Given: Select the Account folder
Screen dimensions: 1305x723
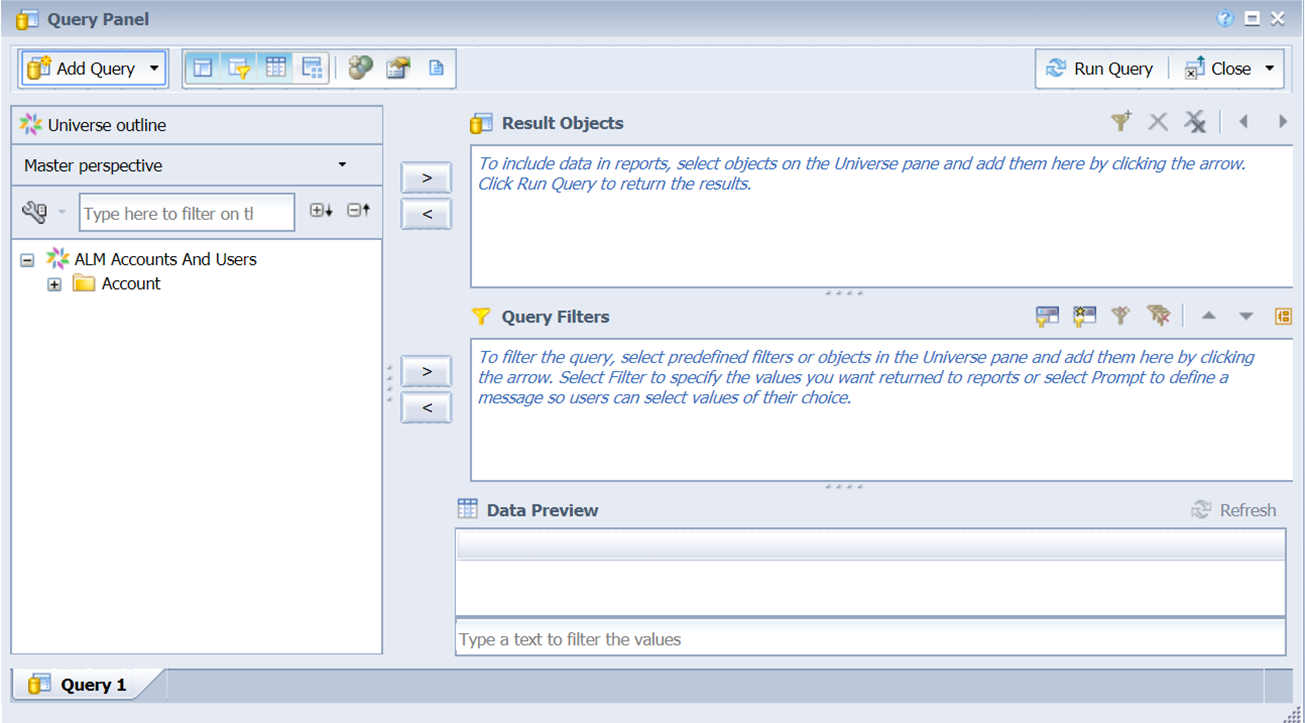Looking at the screenshot, I should tap(130, 284).
